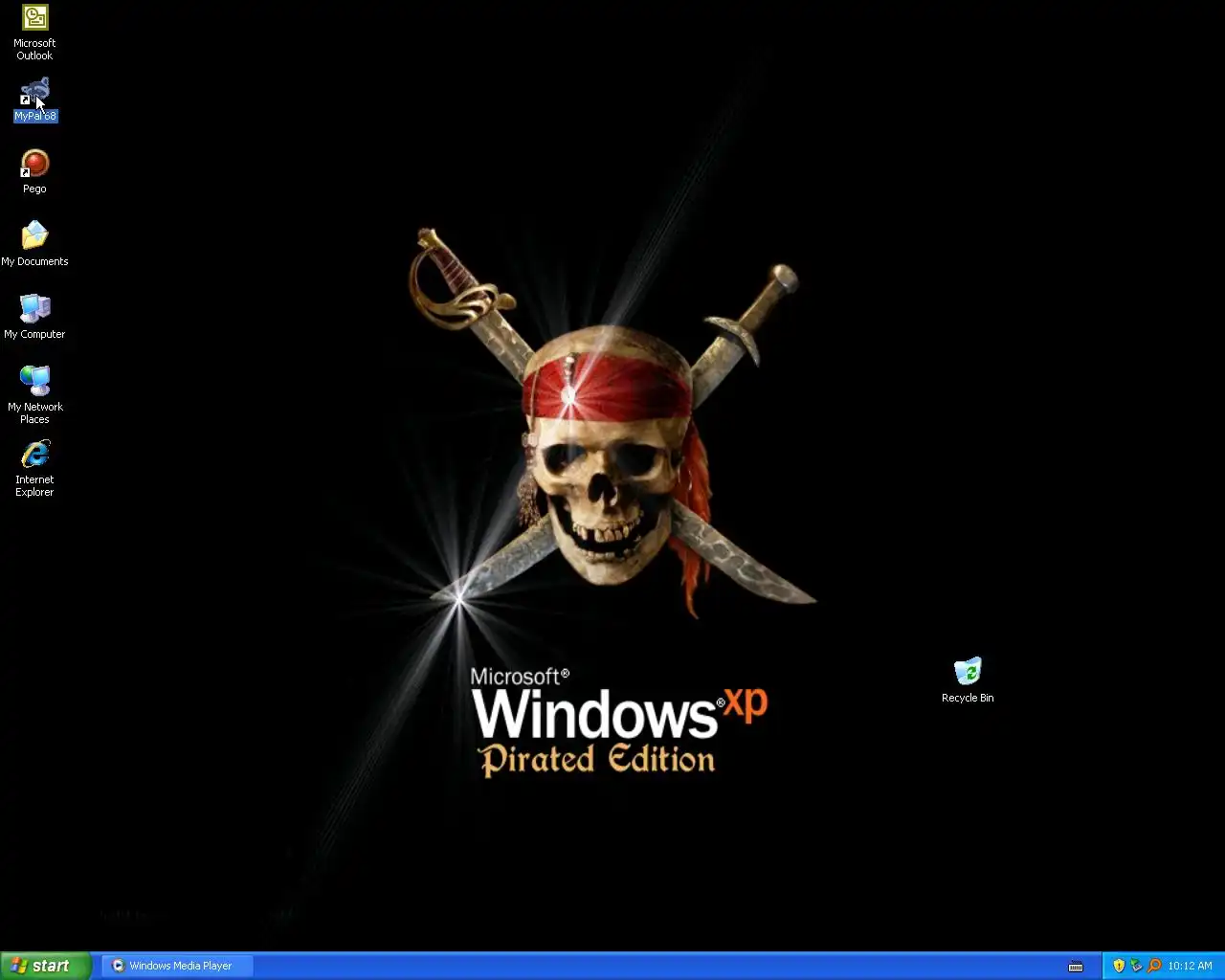This screenshot has height=980, width=1225.
Task: Open the Start menu
Action: (x=46, y=966)
